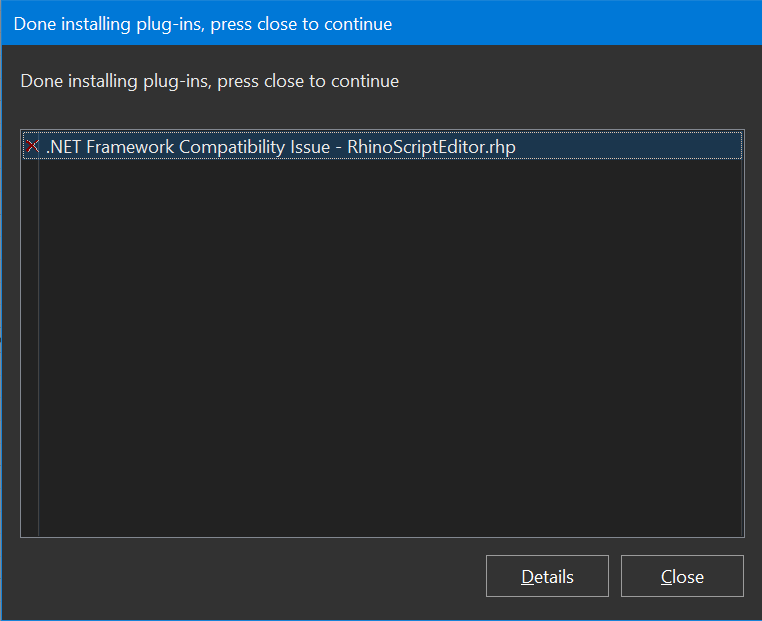Image resolution: width=762 pixels, height=621 pixels.
Task: Click the '.NET Framework Compatibility Issue' text
Action: (x=188, y=147)
